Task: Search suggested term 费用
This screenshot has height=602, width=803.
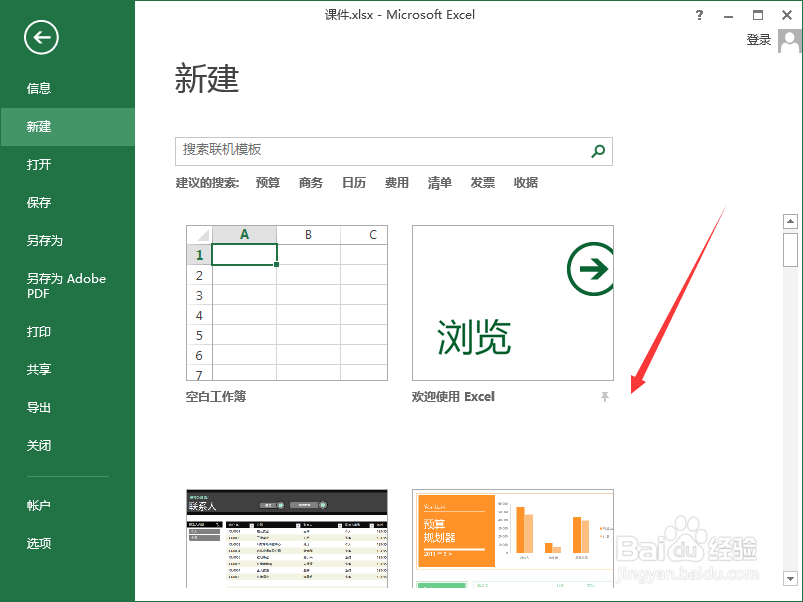Action: 397,183
